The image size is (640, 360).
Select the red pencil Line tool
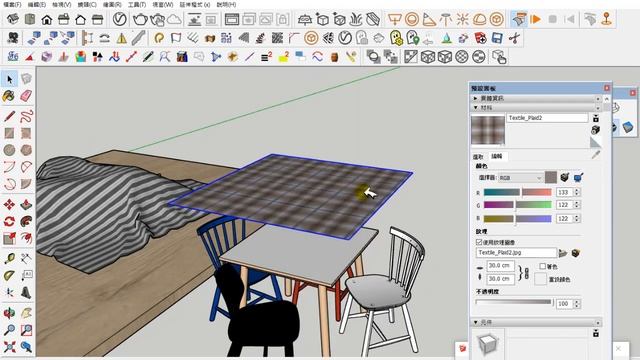pyautogui.click(x=9, y=116)
